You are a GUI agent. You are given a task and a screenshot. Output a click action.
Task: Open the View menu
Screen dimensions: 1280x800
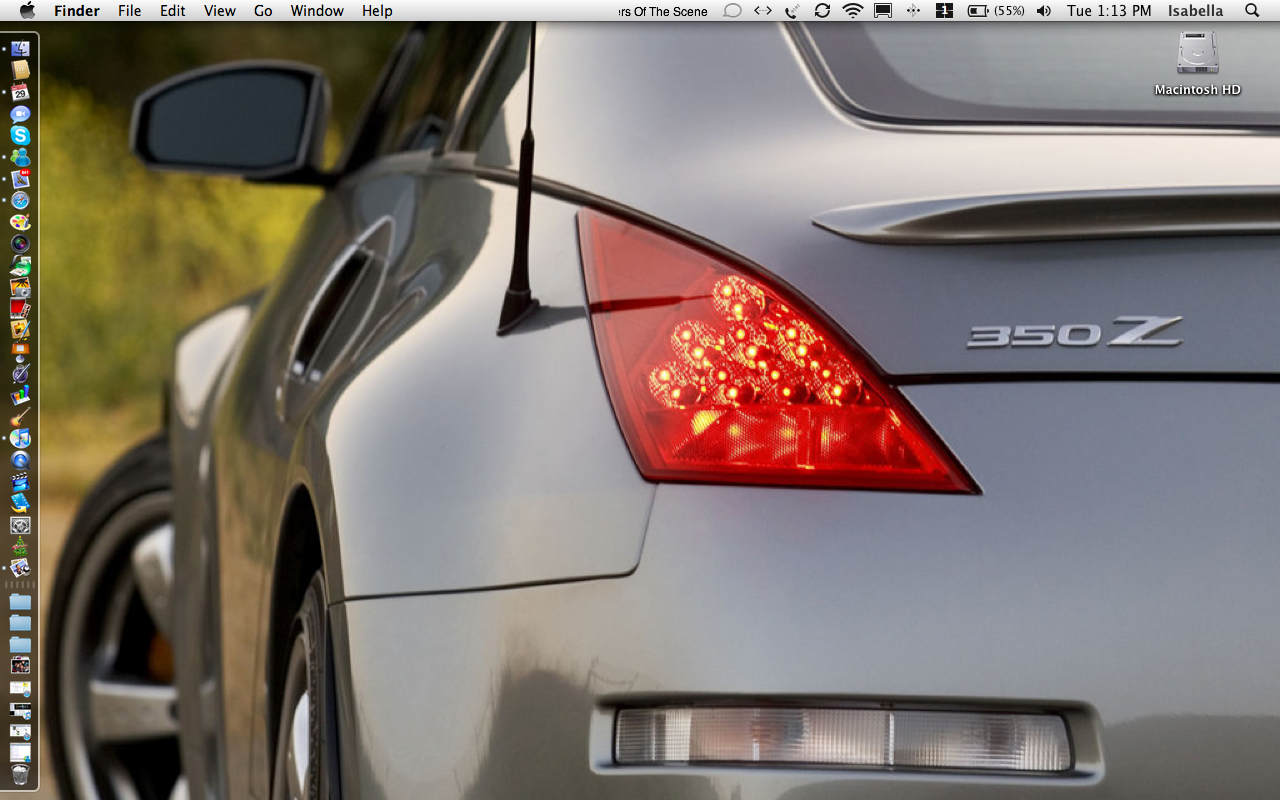(x=220, y=11)
